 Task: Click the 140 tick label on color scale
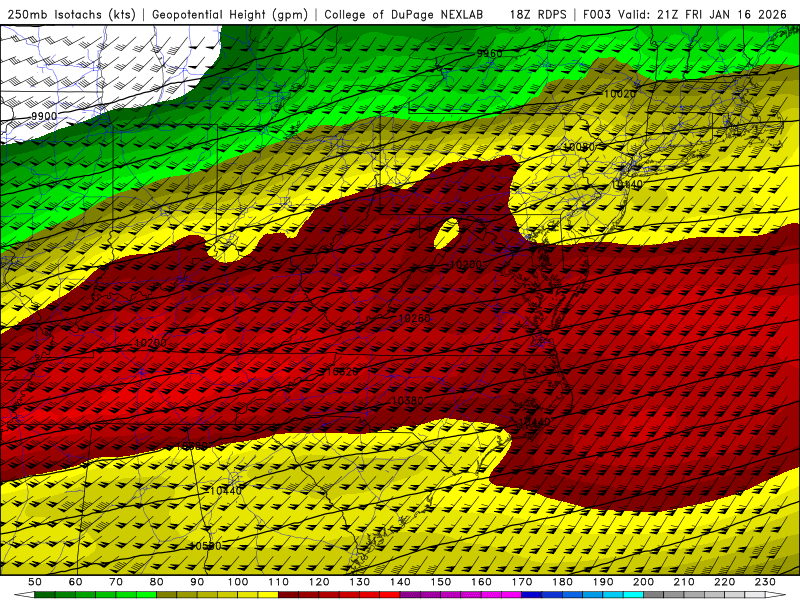pos(400,582)
